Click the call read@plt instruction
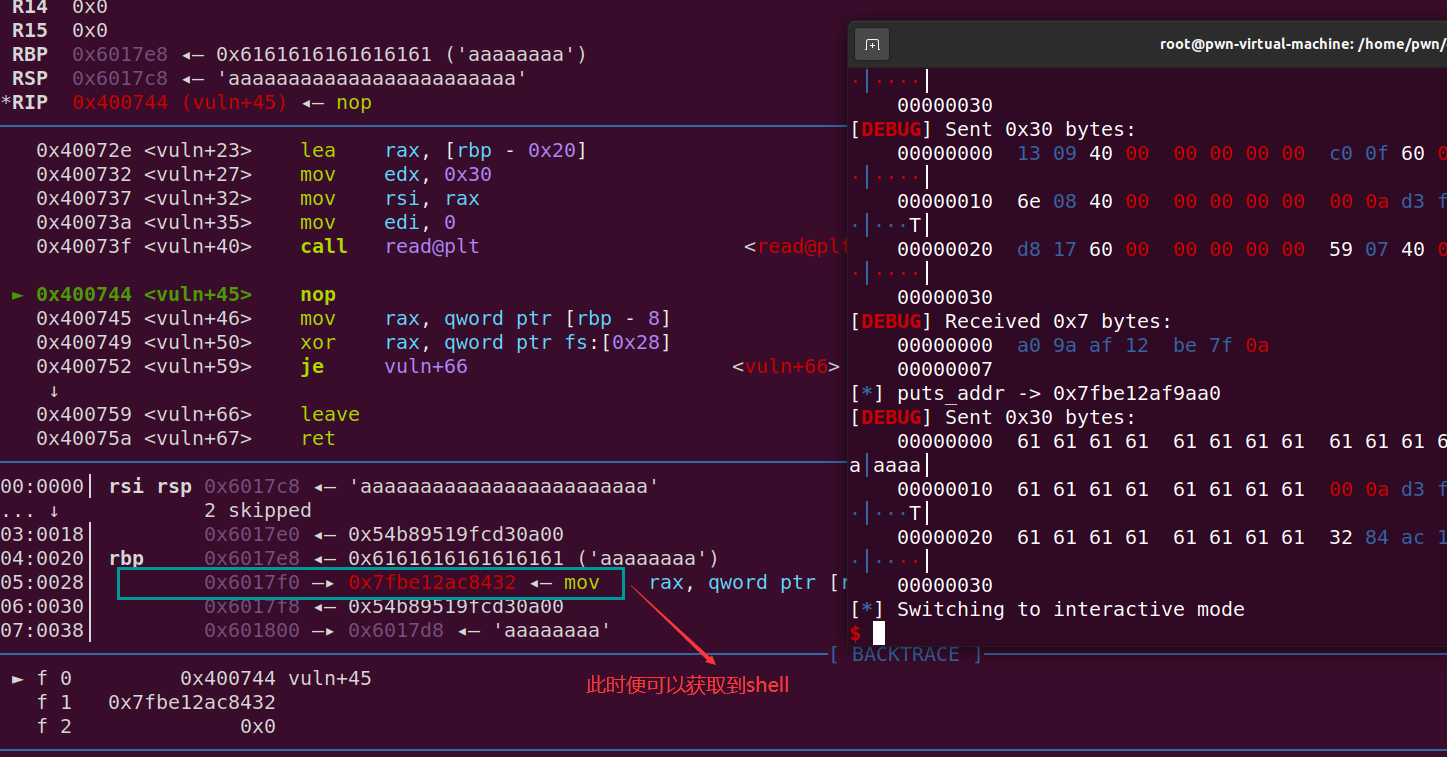The width and height of the screenshot is (1447, 757). pos(258,246)
